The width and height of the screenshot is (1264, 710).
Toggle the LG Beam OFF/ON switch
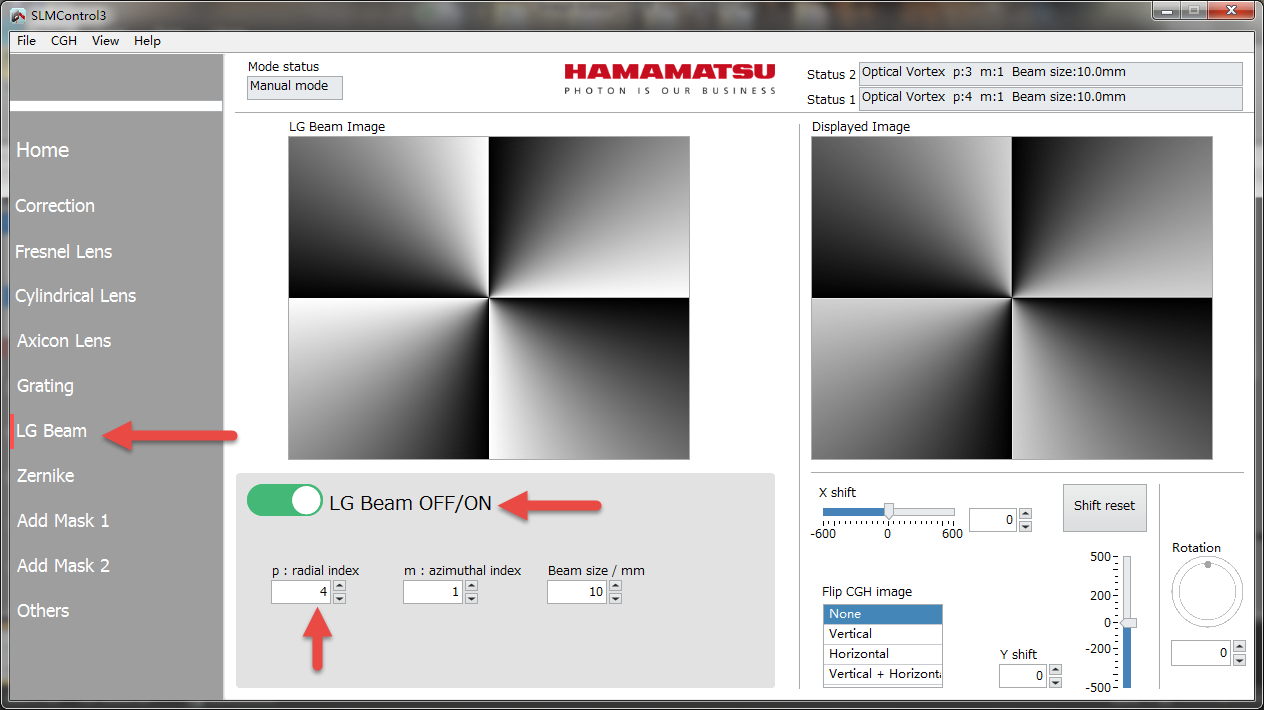click(285, 501)
